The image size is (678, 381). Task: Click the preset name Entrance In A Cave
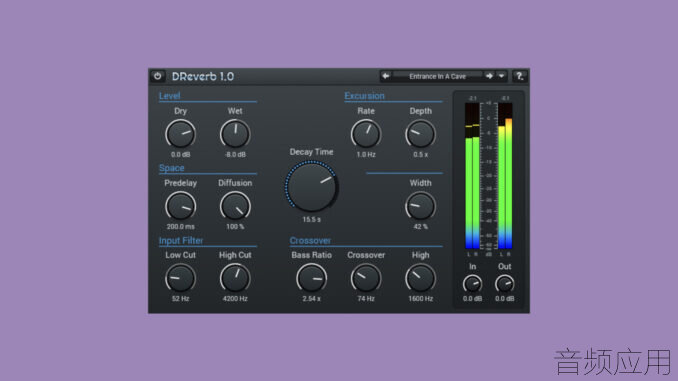(438, 77)
